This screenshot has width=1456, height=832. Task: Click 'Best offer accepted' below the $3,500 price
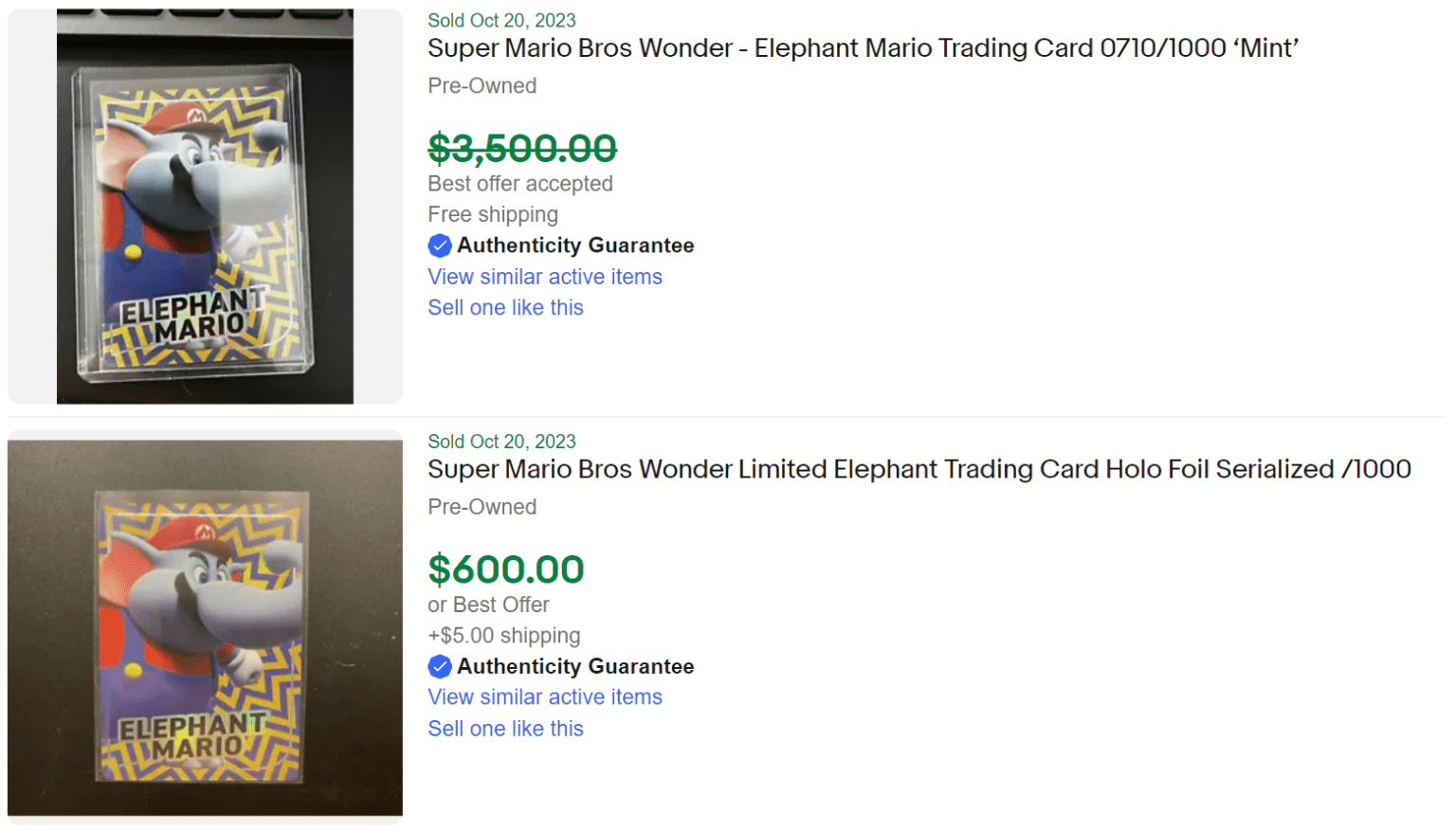point(520,184)
